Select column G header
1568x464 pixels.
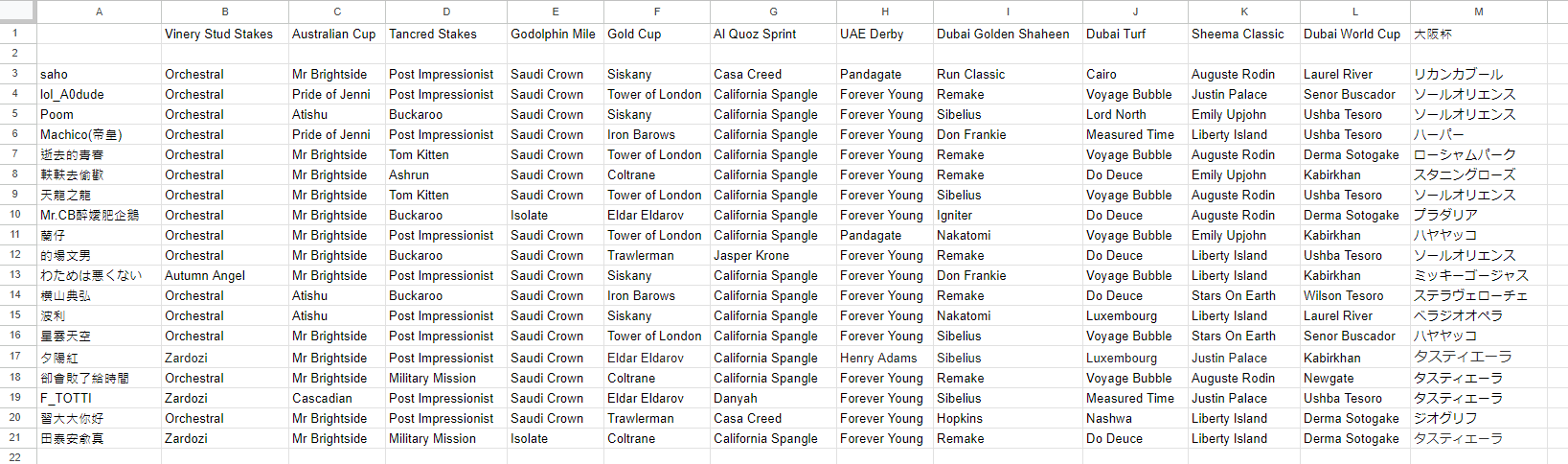(773, 12)
